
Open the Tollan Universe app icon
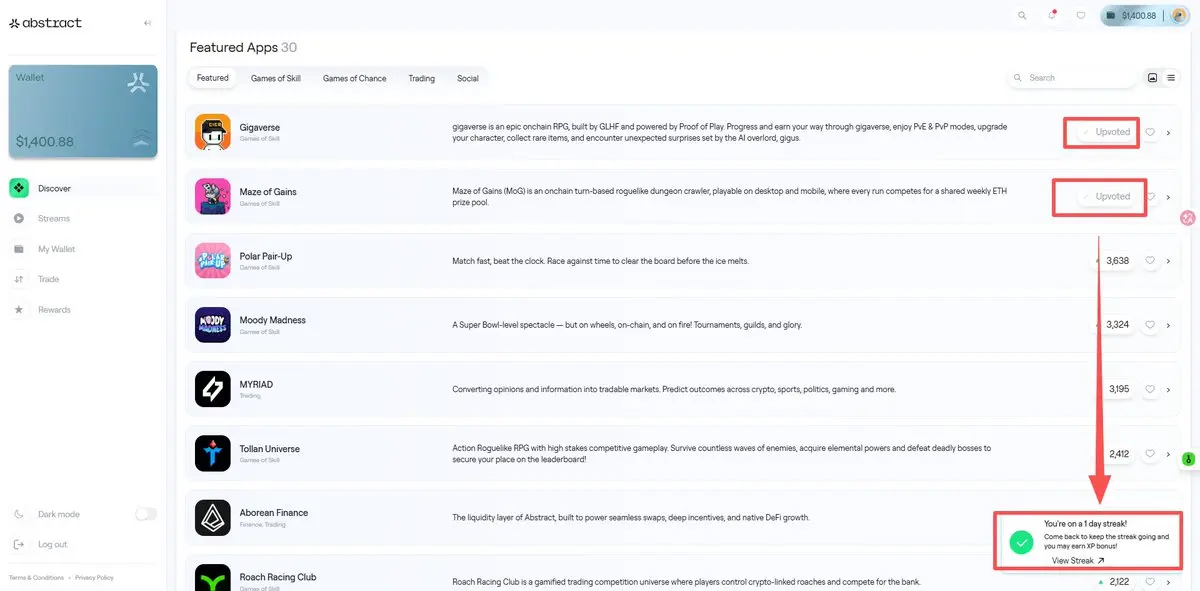[x=213, y=453]
